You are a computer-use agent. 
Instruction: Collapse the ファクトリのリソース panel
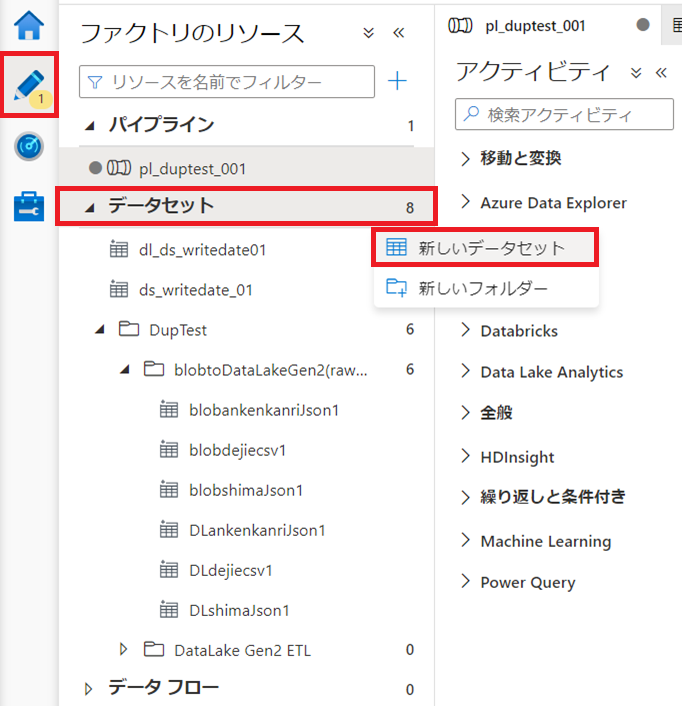(x=398, y=33)
